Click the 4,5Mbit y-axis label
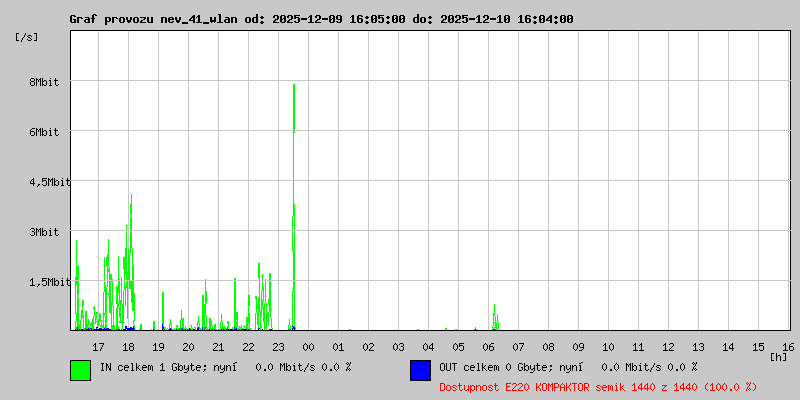The width and height of the screenshot is (800, 400). [50, 182]
